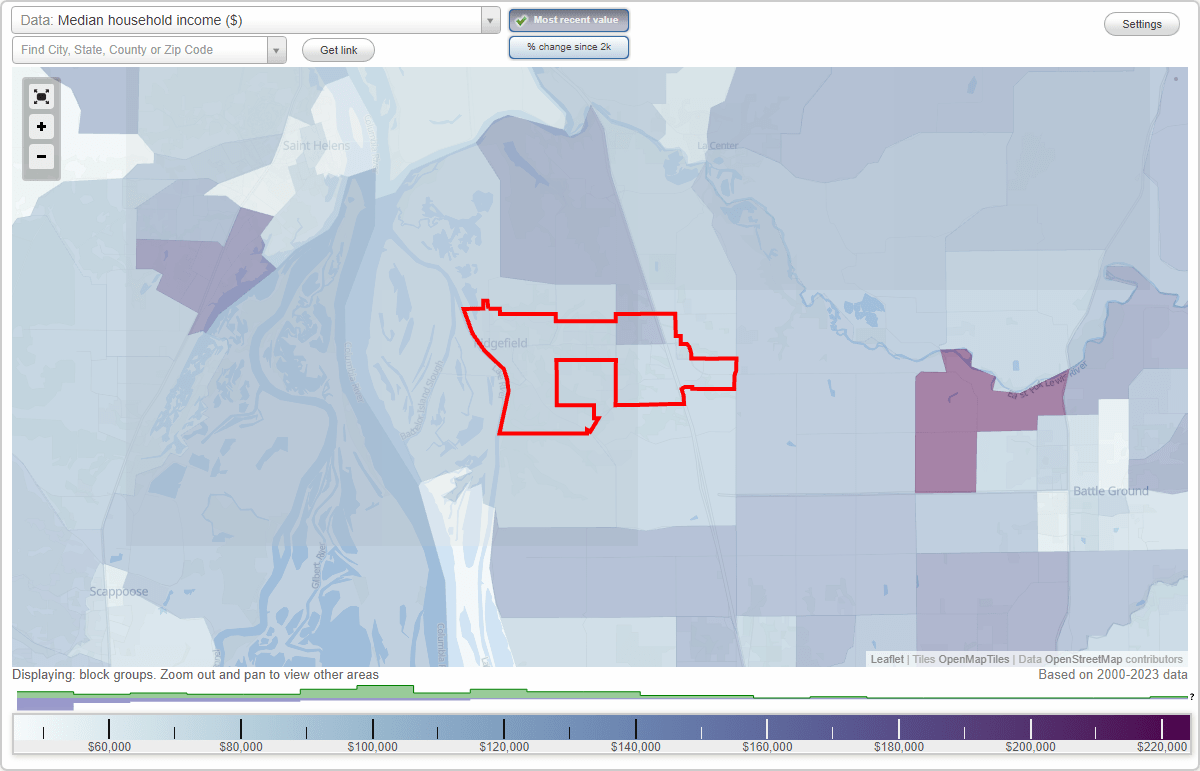Switch to '% change since 2k' view
This screenshot has width=1200, height=771.
pyautogui.click(x=569, y=47)
